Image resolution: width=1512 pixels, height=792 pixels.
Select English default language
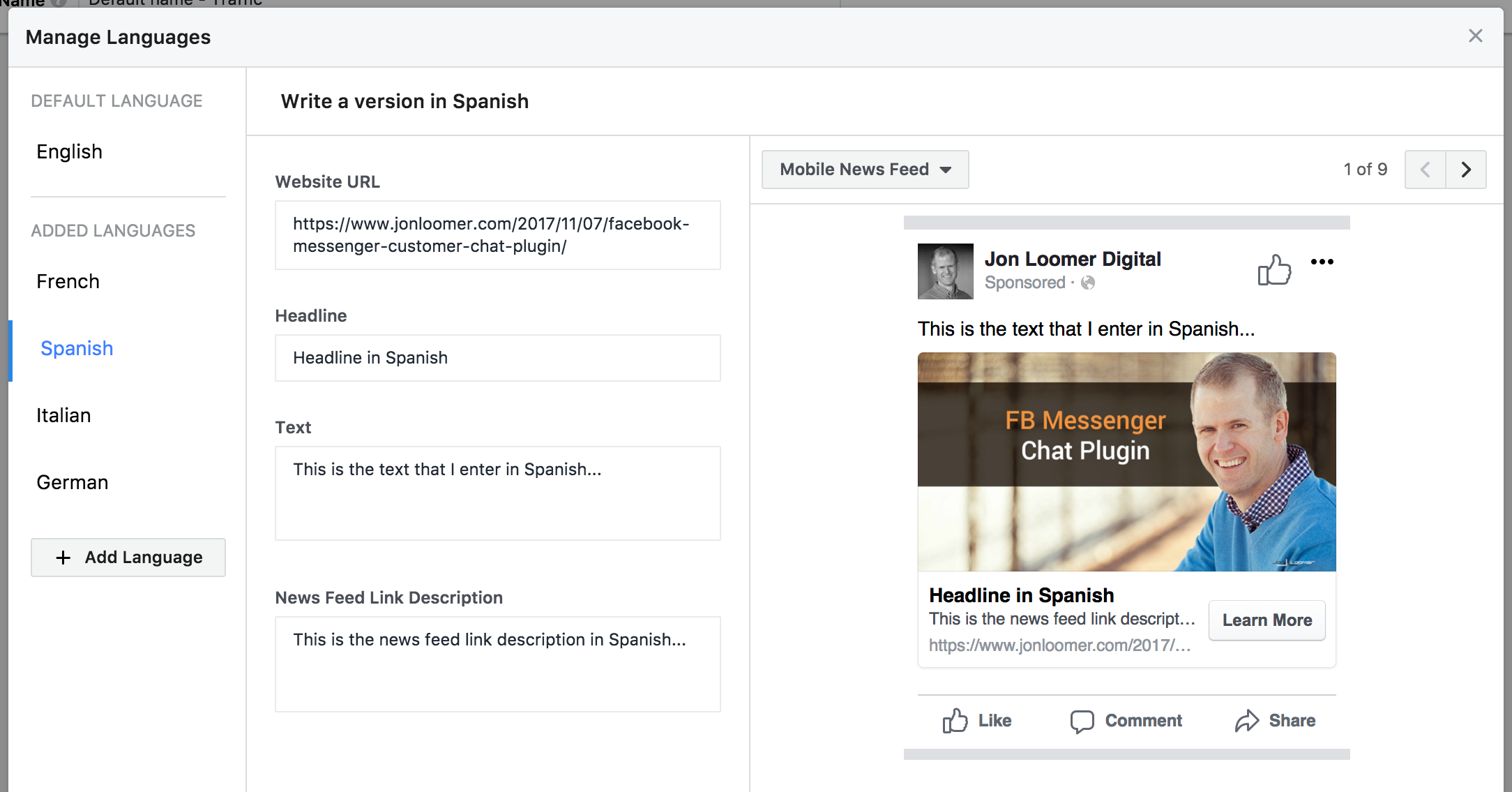click(x=69, y=151)
